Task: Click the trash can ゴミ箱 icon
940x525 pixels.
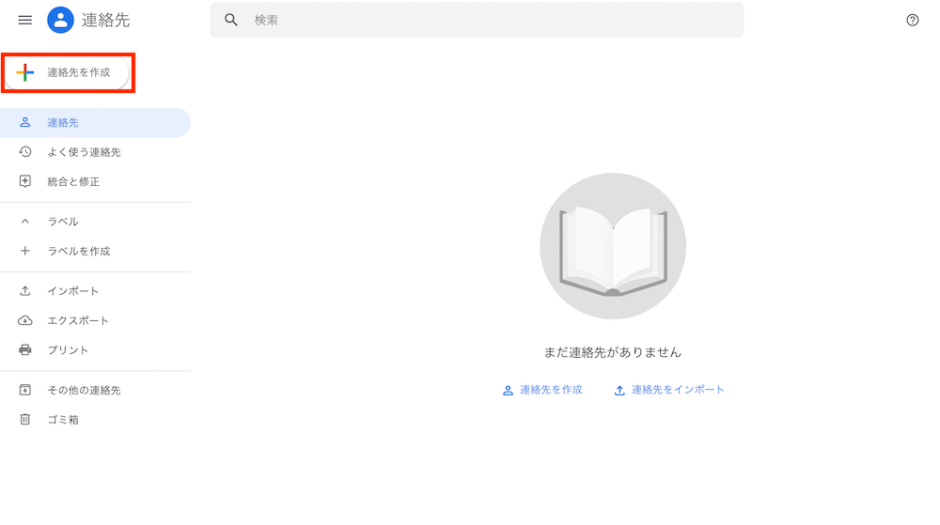Action: pos(26,420)
